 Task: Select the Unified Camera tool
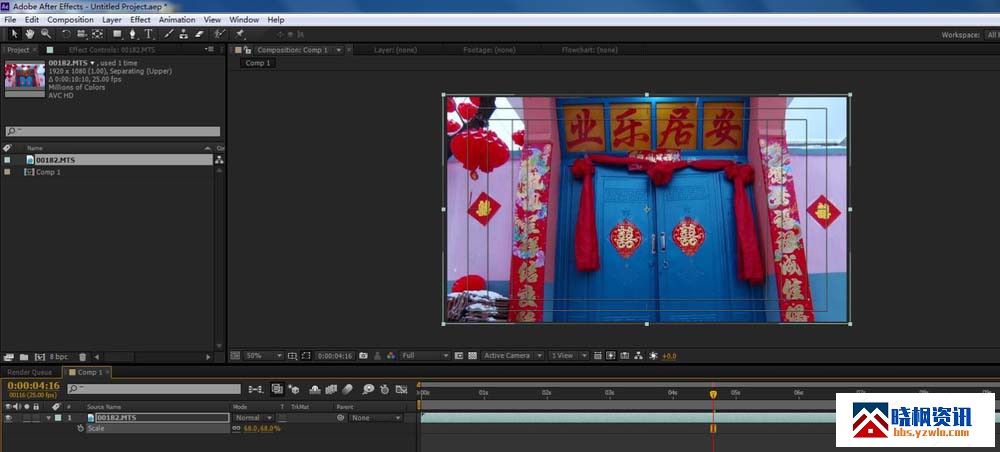tap(82, 34)
